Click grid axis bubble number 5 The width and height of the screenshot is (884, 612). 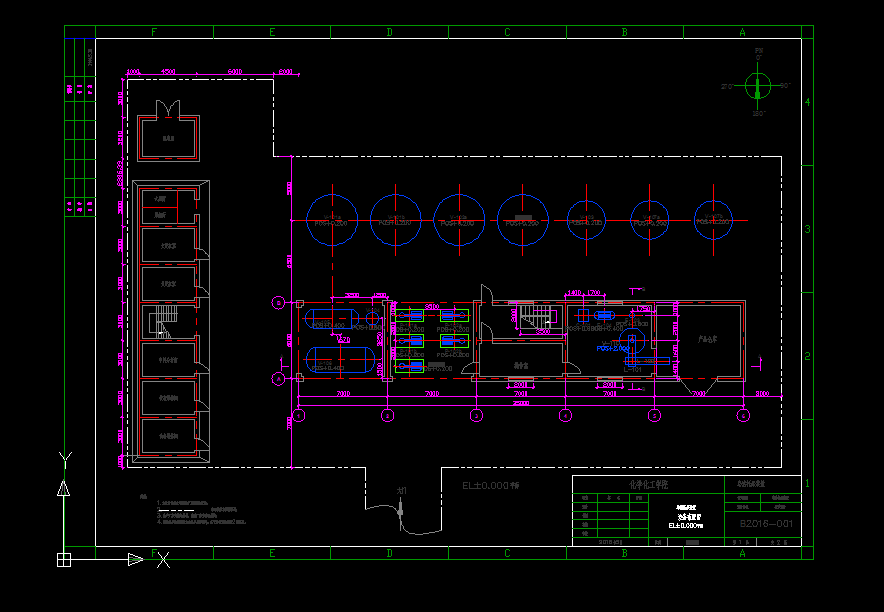pos(654,415)
